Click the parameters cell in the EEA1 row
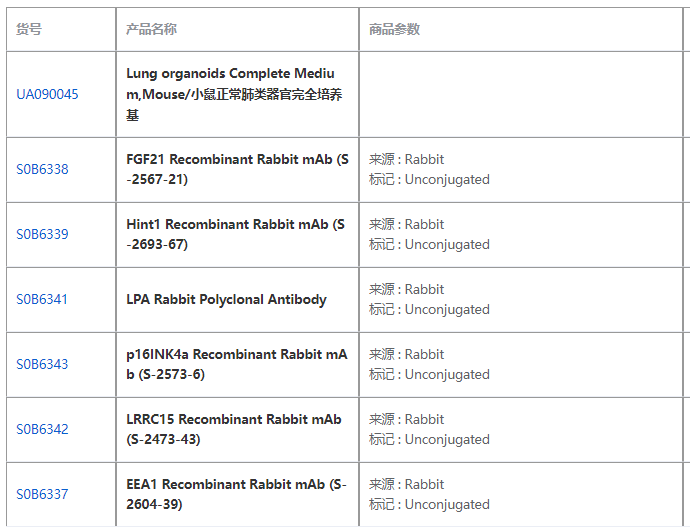The width and height of the screenshot is (690, 531). point(429,495)
